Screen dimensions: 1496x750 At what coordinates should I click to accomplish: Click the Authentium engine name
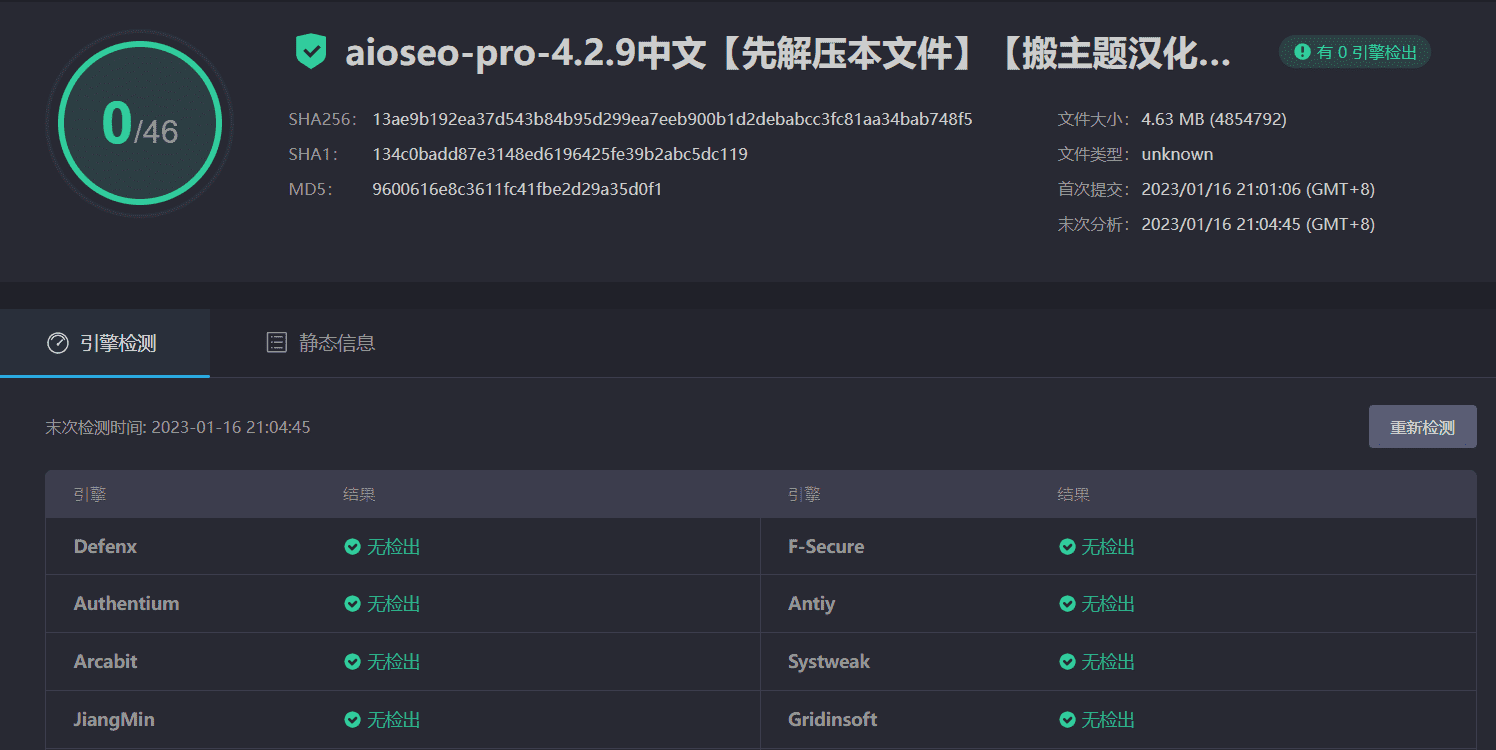pyautogui.click(x=126, y=604)
